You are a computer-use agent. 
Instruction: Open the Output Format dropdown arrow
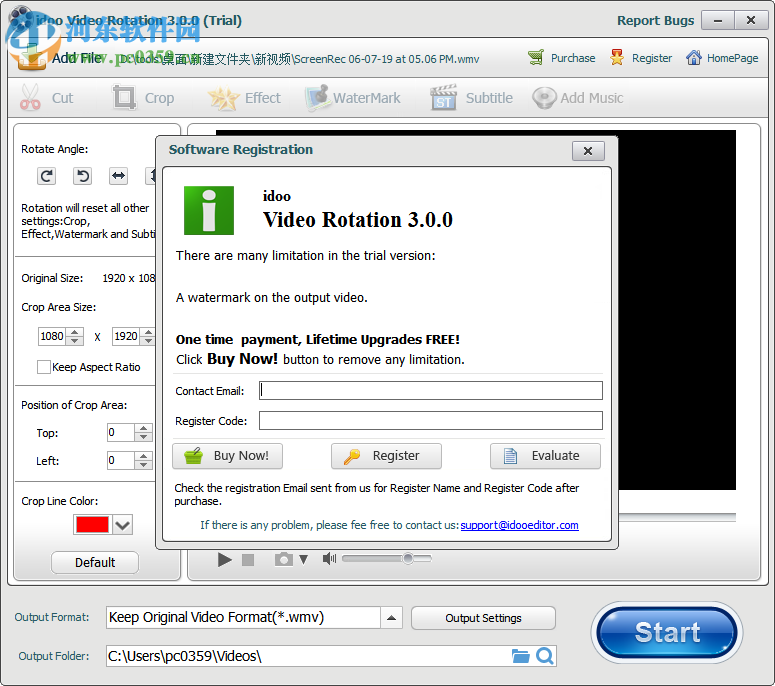click(x=391, y=618)
